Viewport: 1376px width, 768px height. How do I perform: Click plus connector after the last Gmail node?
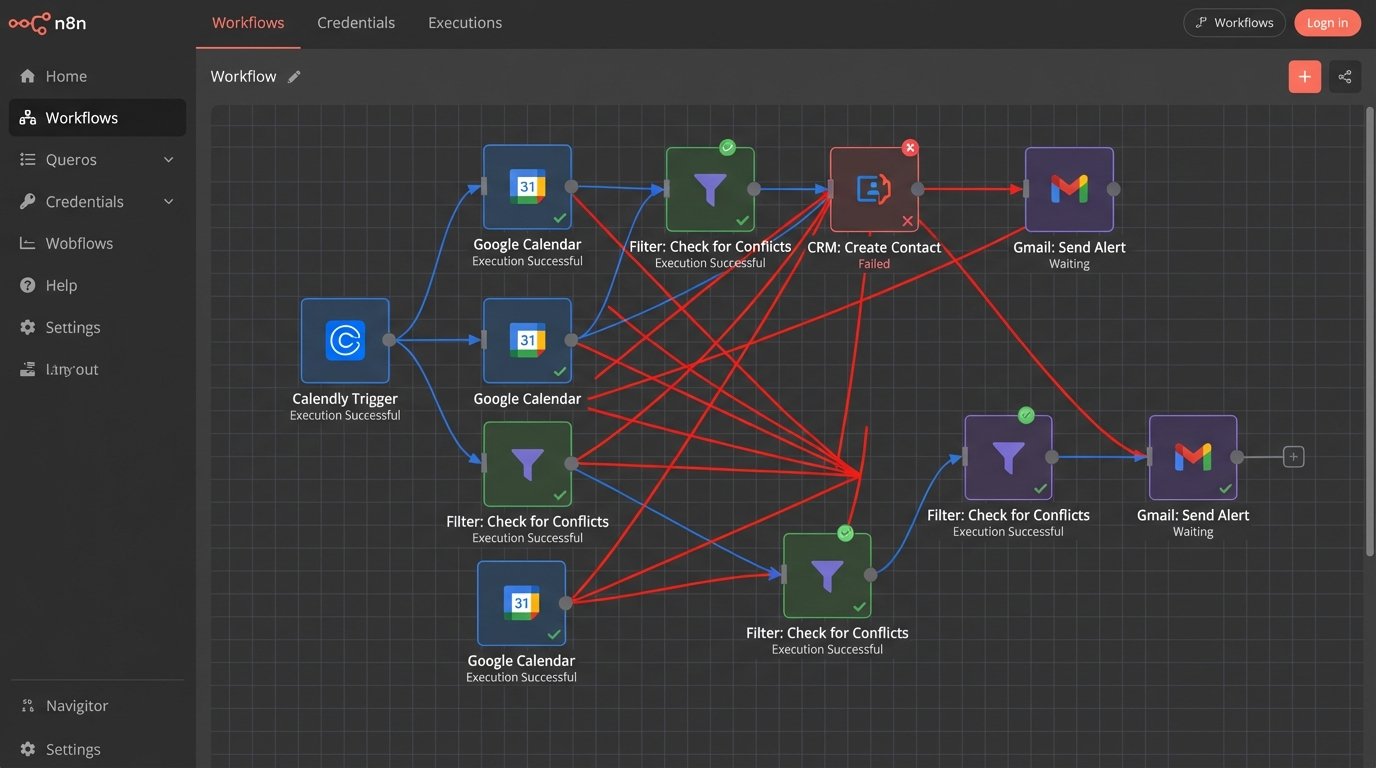1293,457
